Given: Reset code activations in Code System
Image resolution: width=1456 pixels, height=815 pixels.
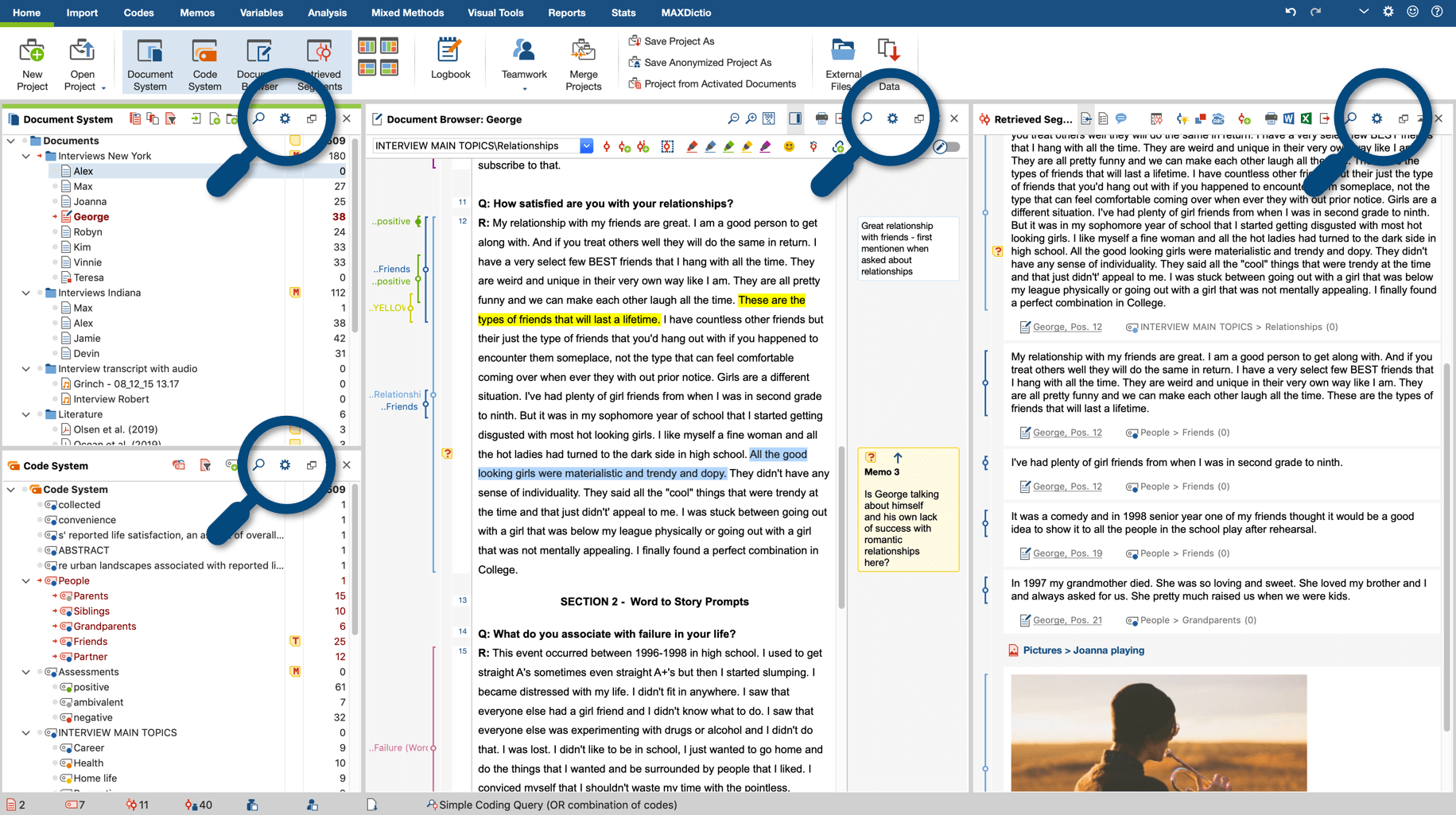Looking at the screenshot, I should click(179, 465).
